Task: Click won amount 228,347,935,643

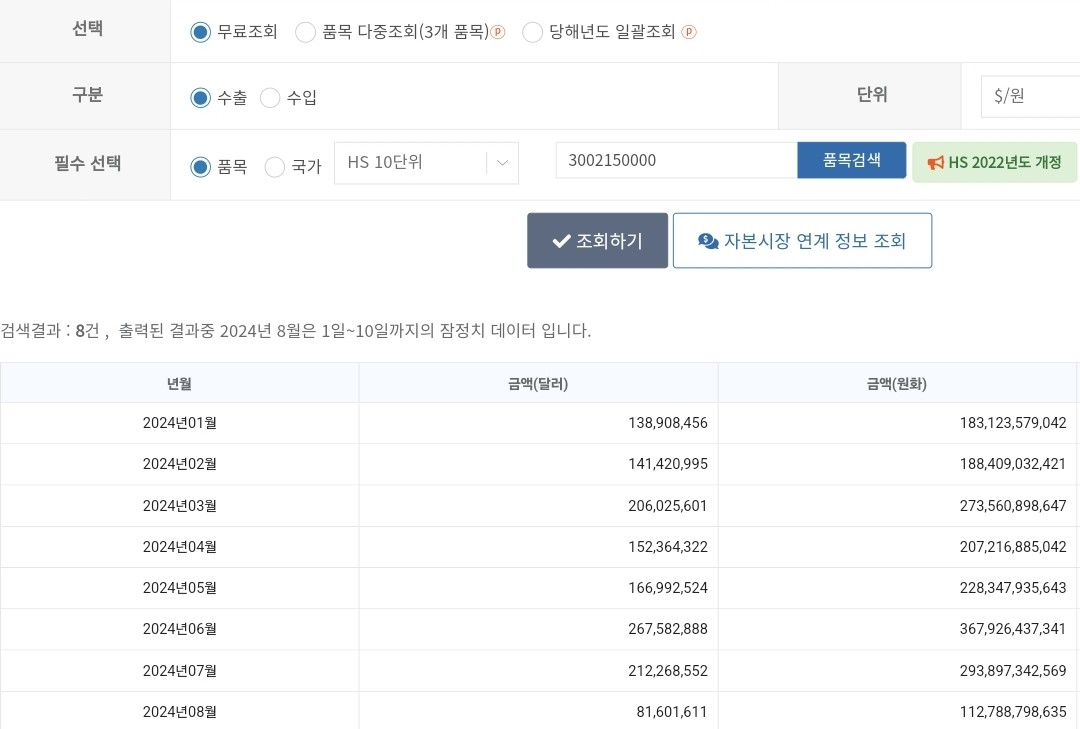Action: click(x=1012, y=588)
